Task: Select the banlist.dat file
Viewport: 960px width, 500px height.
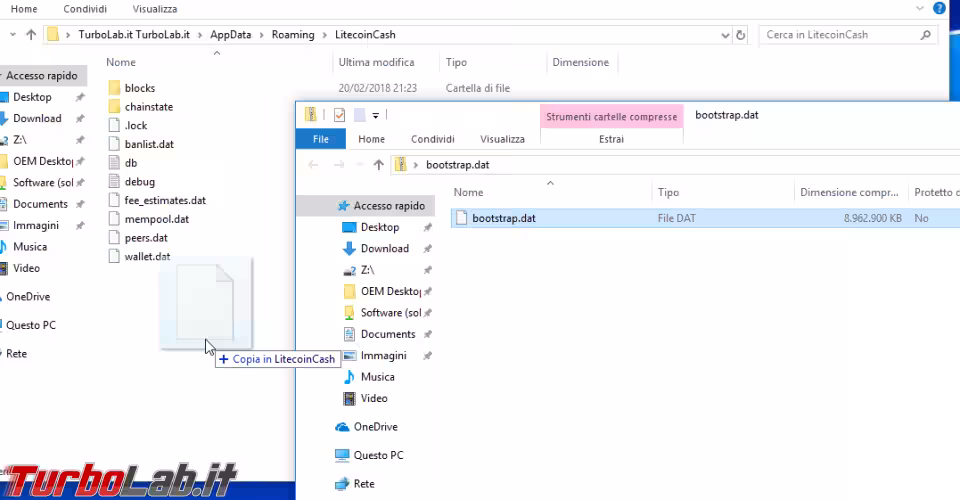Action: click(149, 144)
